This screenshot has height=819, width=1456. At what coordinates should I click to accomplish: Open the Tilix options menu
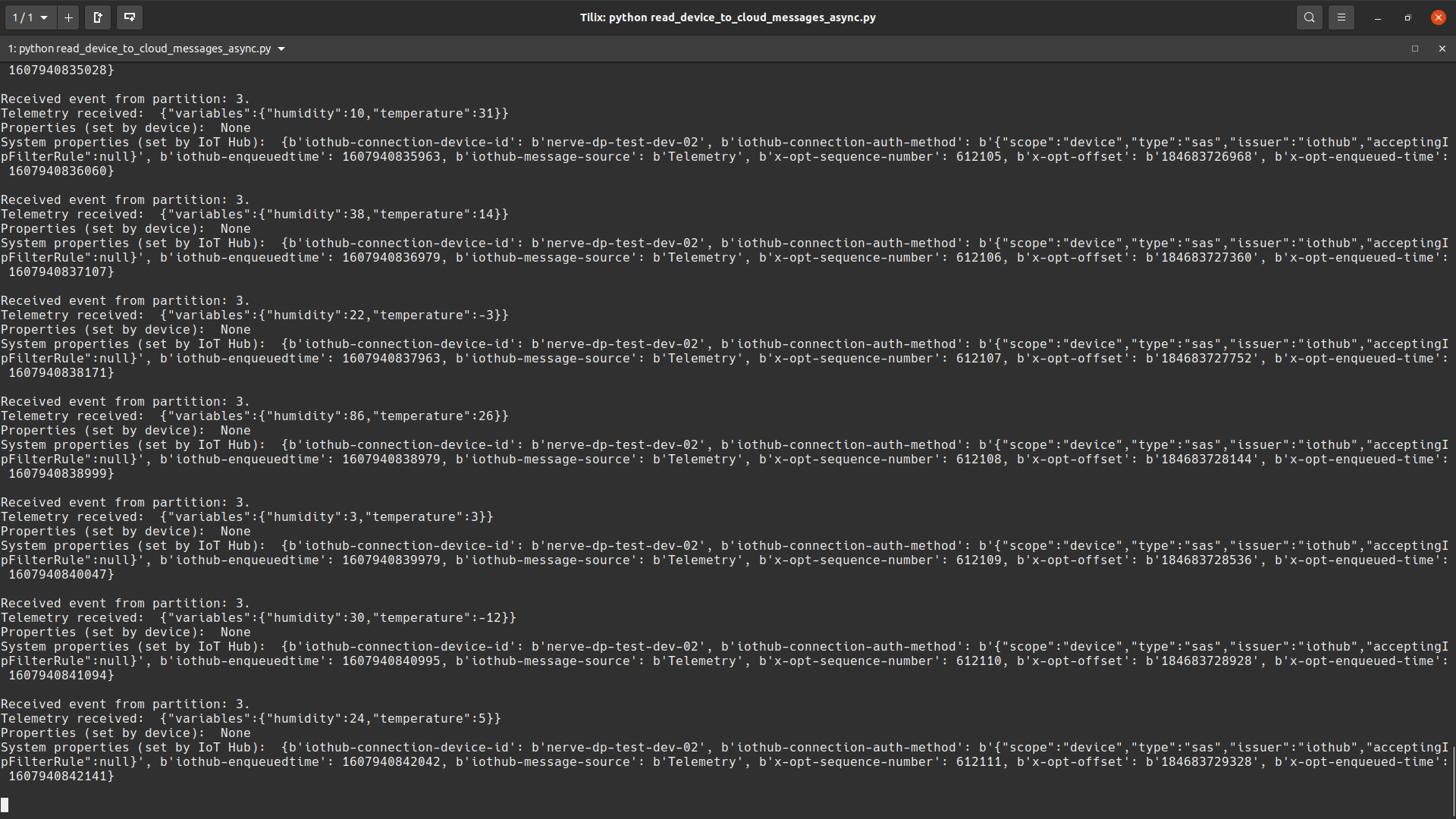(x=1341, y=17)
